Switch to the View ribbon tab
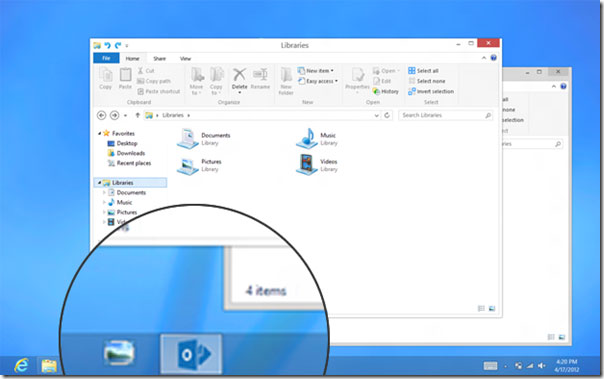Image resolution: width=604 pixels, height=379 pixels. 185,59
